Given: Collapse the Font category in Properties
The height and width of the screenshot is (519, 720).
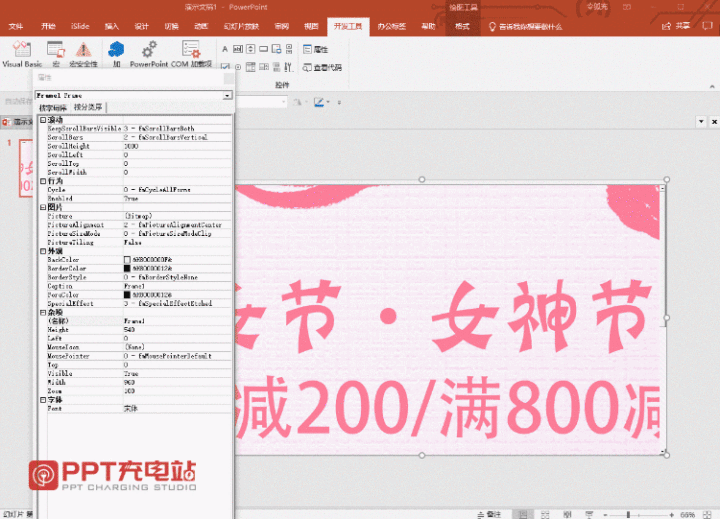Looking at the screenshot, I should click(43, 400).
